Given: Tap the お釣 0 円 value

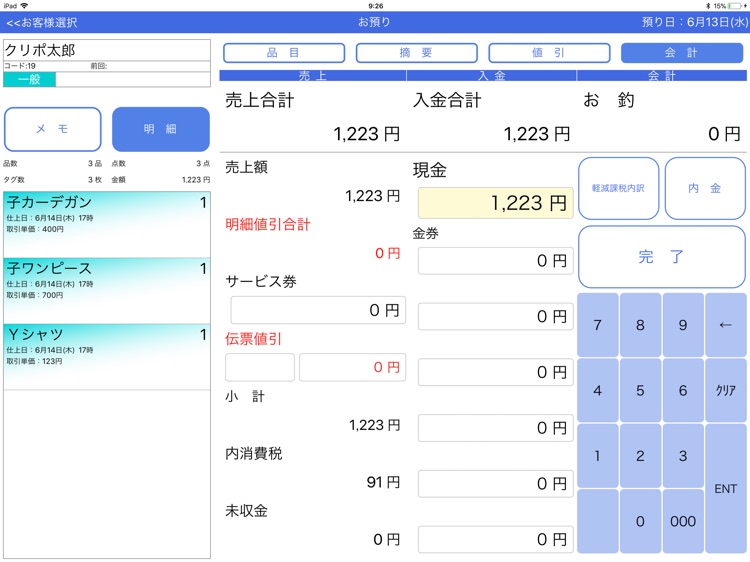Looking at the screenshot, I should point(724,134).
